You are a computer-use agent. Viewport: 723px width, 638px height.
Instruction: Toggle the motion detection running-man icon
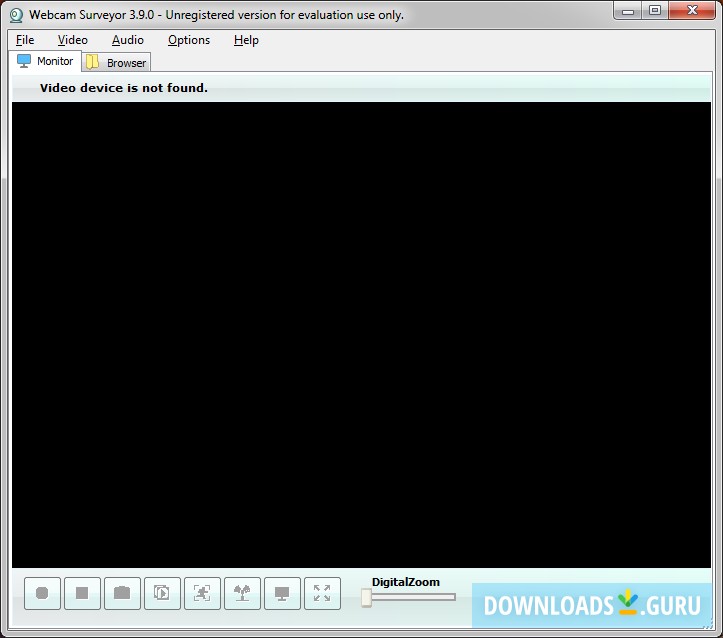(x=202, y=593)
